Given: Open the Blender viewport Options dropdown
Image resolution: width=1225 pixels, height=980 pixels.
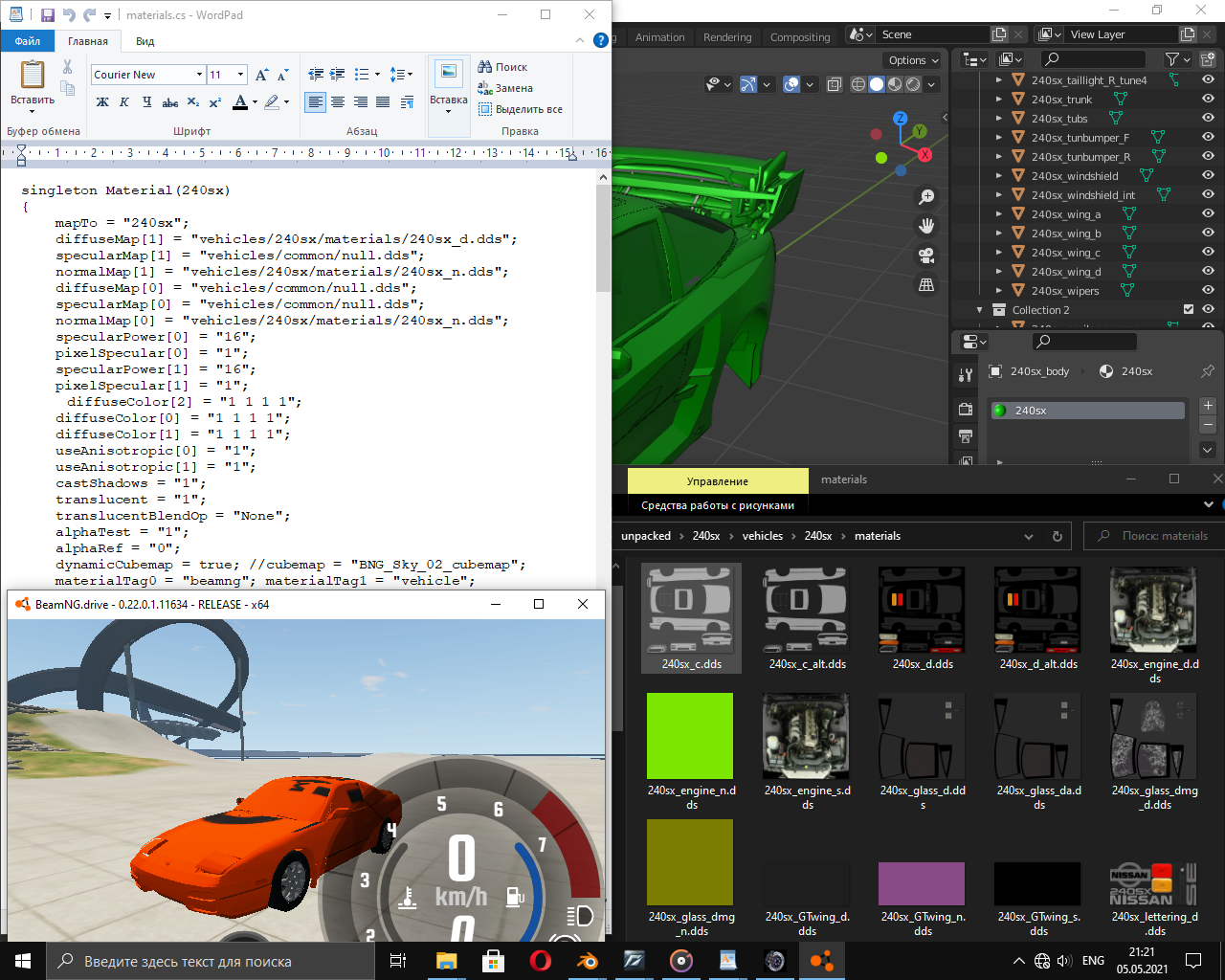Looking at the screenshot, I should (x=913, y=60).
